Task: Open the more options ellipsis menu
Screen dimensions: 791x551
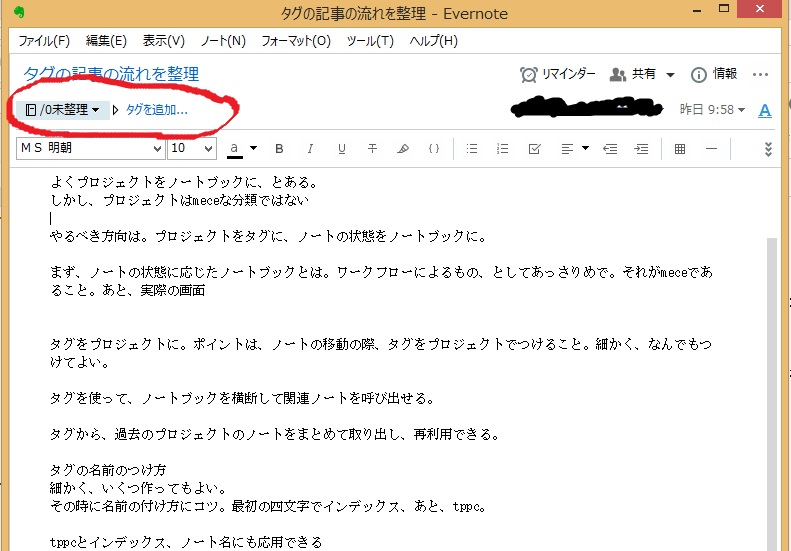Action: click(x=760, y=74)
